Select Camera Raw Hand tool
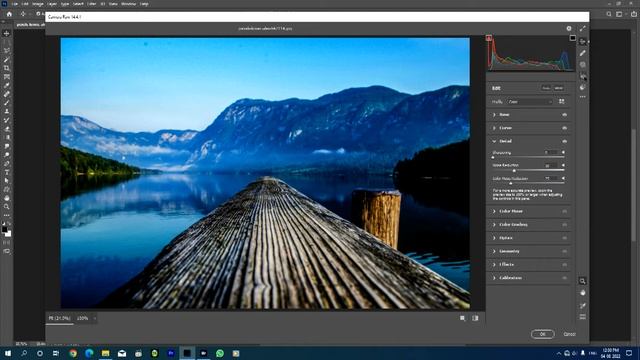This screenshot has width=640, height=360. (582, 293)
